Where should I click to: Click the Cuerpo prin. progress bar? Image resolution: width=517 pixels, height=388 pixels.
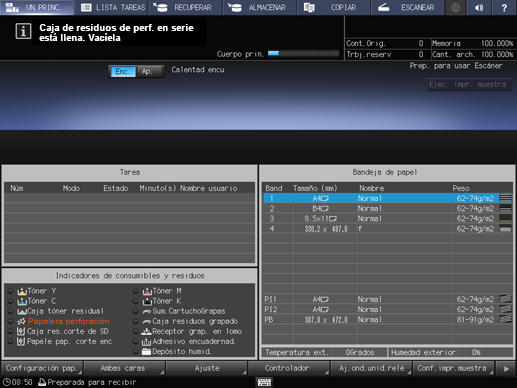303,53
